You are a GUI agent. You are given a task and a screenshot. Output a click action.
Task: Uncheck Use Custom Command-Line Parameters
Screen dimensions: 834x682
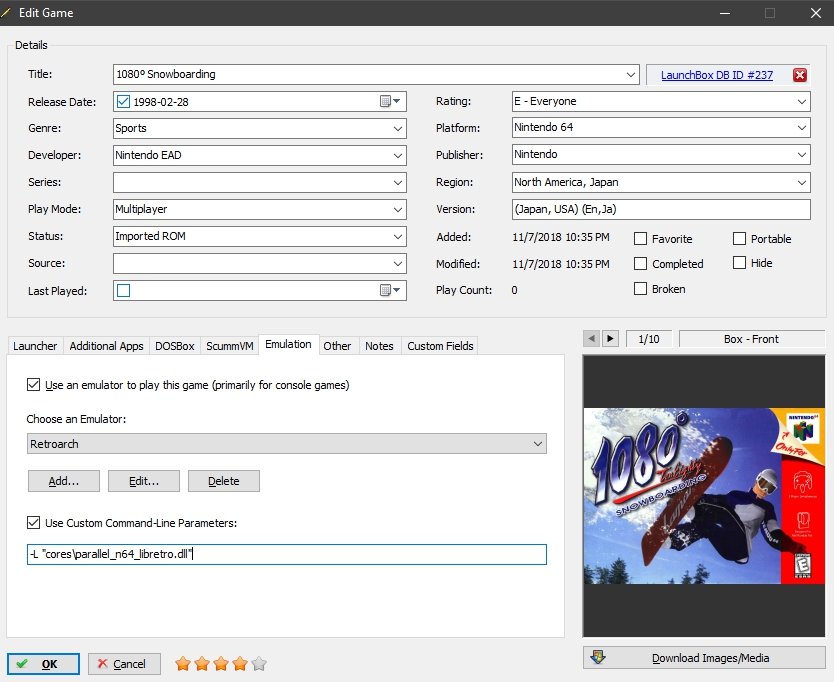click(x=34, y=522)
